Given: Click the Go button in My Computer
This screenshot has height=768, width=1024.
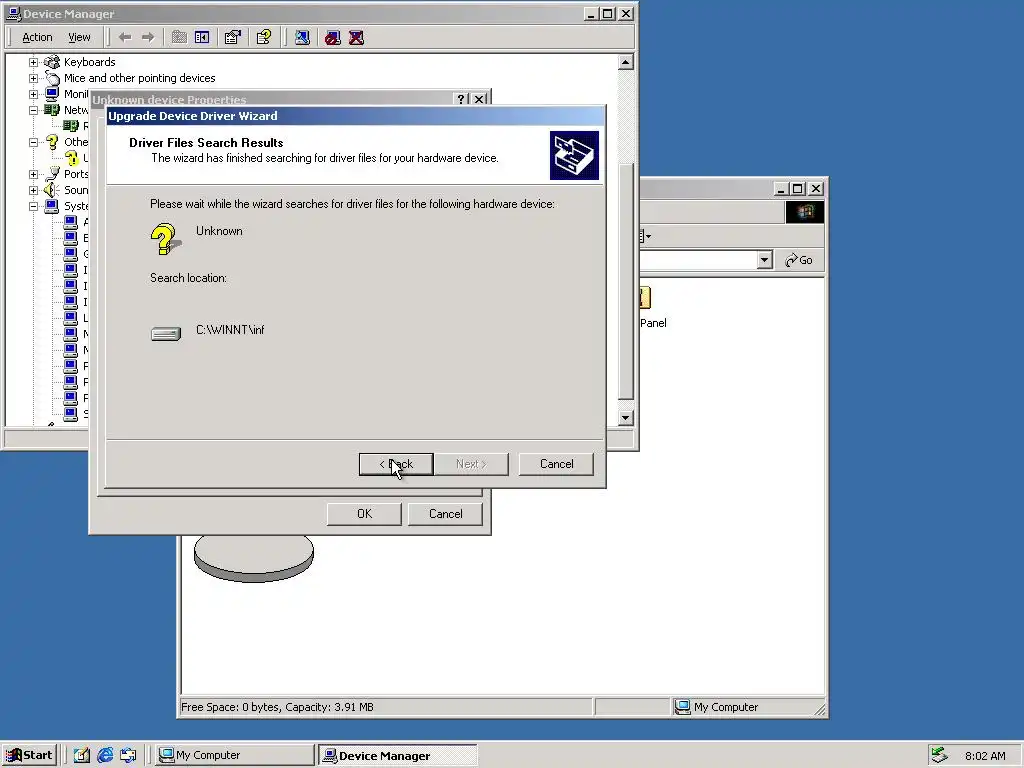Looking at the screenshot, I should 799,260.
